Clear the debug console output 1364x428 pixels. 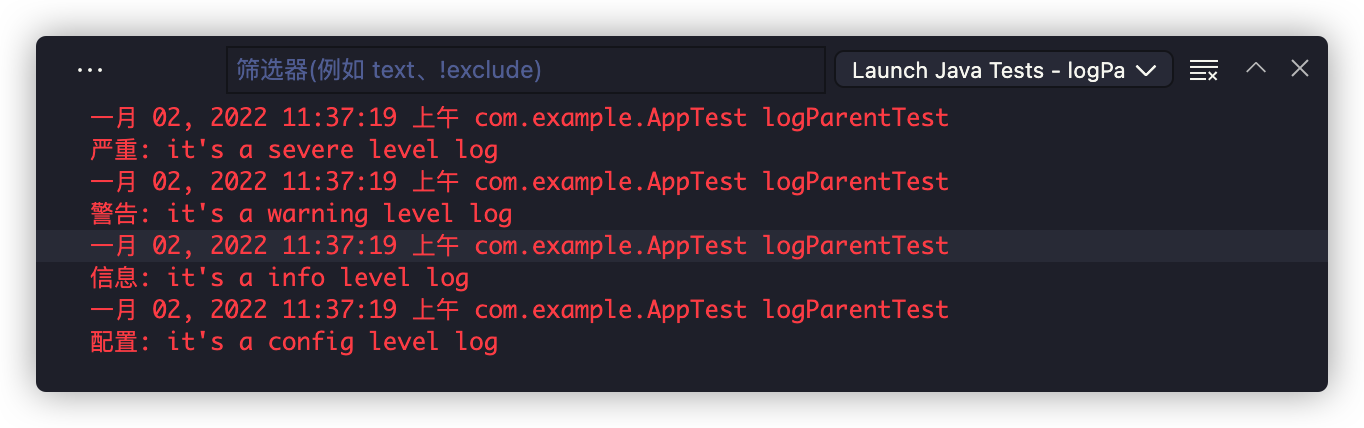pos(1203,70)
